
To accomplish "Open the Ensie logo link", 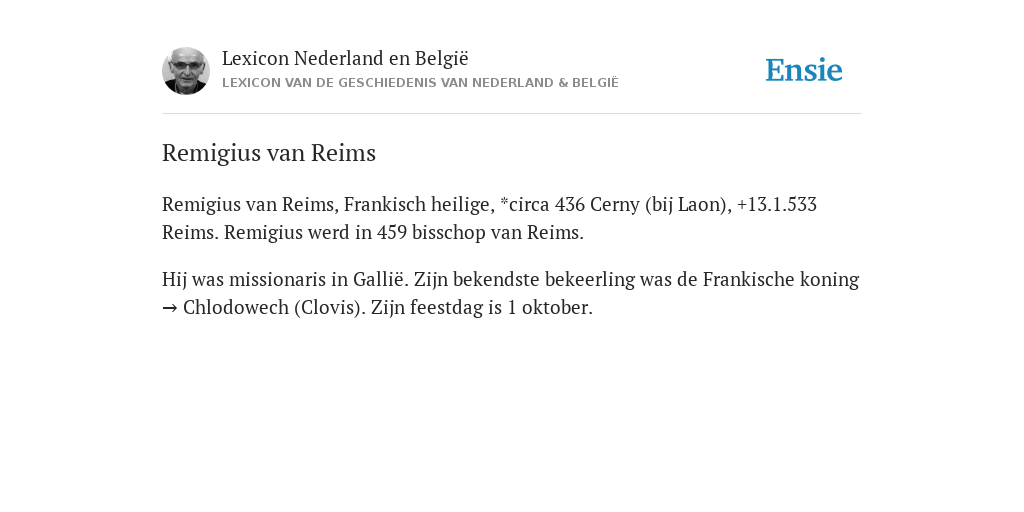I will point(804,70).
